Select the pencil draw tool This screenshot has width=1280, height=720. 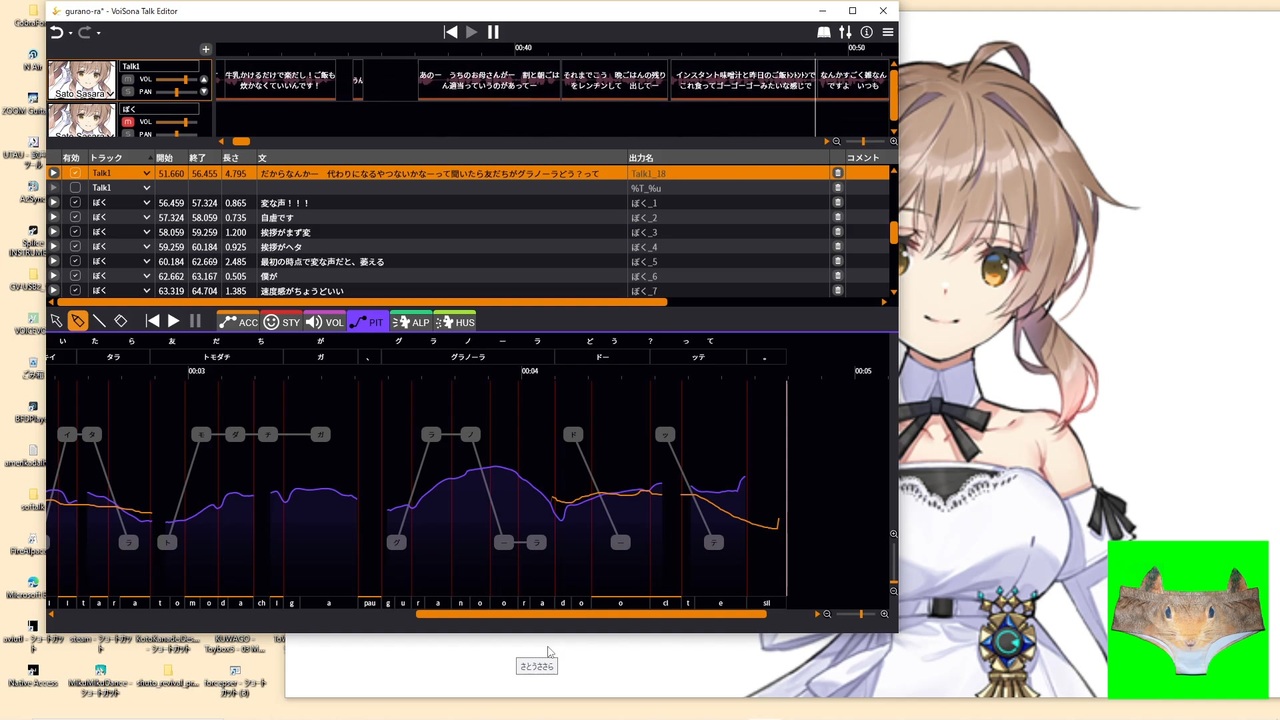(77, 321)
